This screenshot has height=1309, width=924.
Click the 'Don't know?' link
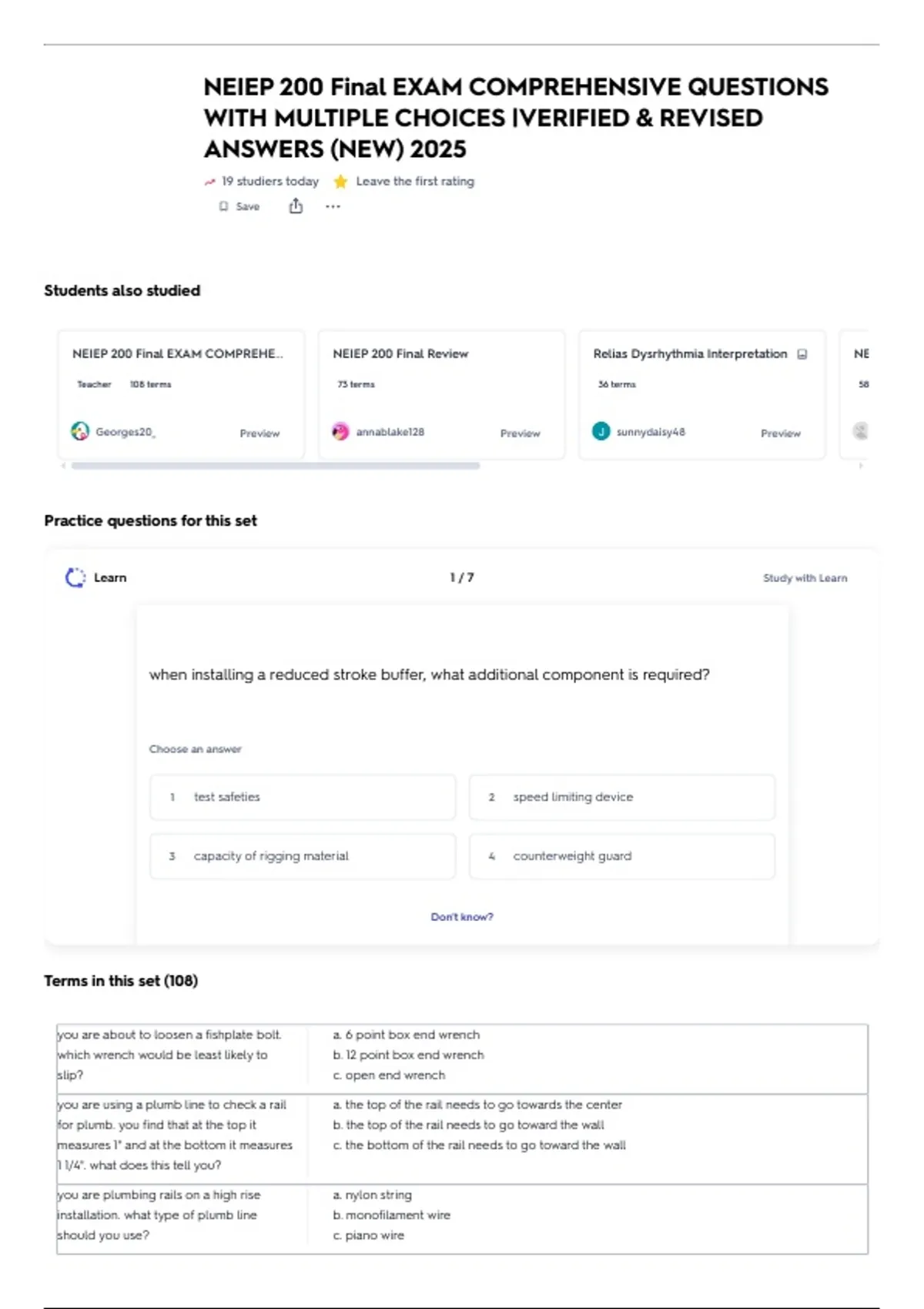click(x=462, y=916)
